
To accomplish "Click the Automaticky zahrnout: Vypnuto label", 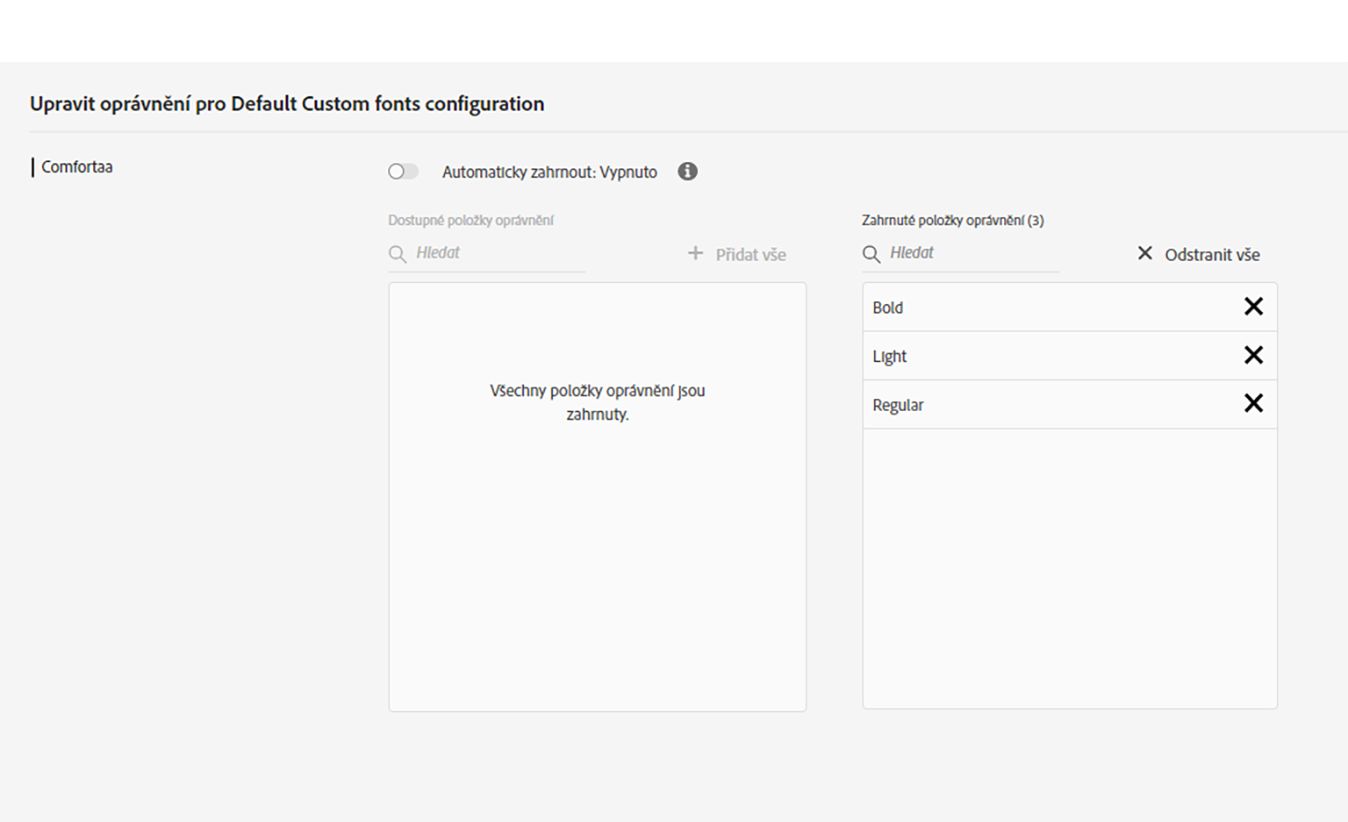I will coord(550,172).
